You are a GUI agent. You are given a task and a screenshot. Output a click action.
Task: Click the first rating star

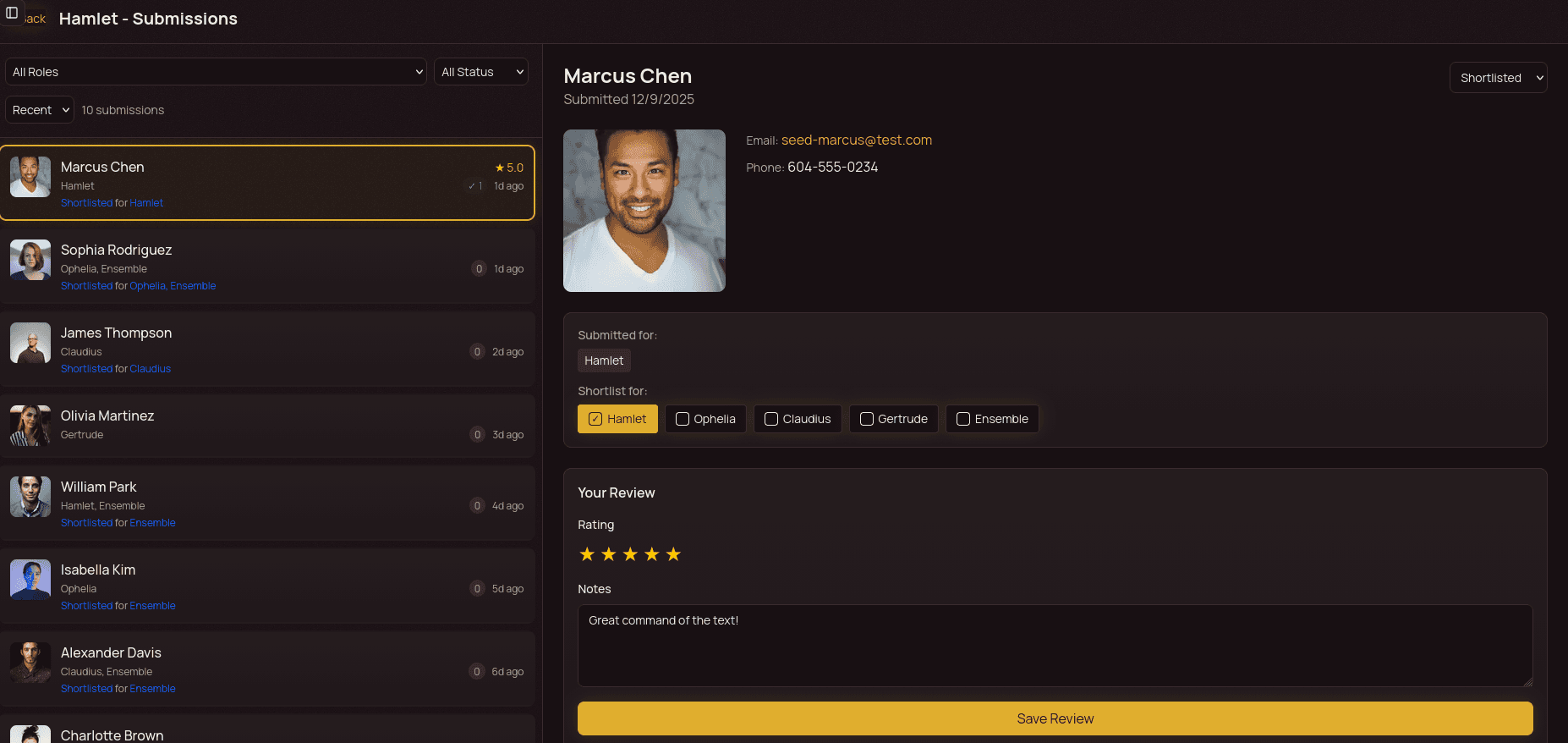587,554
